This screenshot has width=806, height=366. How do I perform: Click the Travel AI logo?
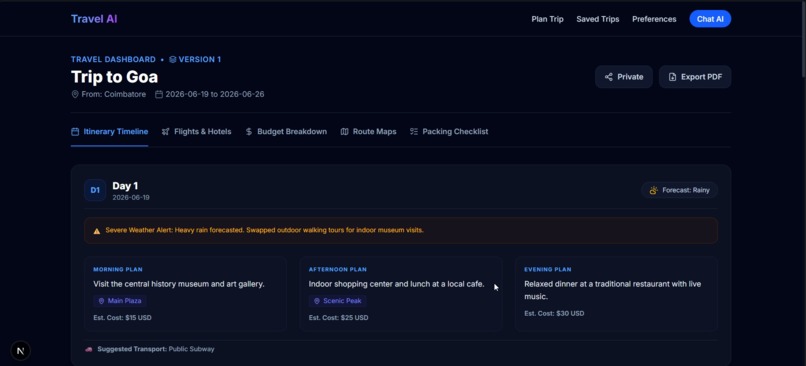pyautogui.click(x=94, y=19)
